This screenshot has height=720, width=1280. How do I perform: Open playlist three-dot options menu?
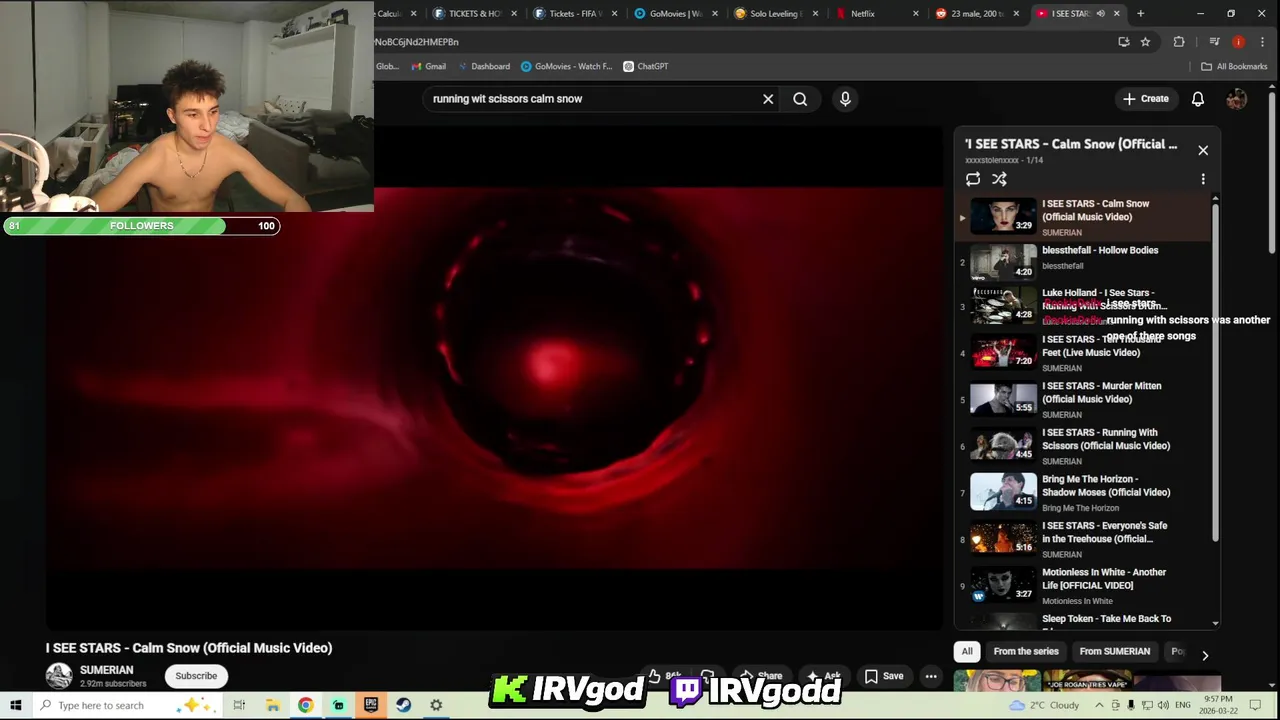[x=1203, y=179]
